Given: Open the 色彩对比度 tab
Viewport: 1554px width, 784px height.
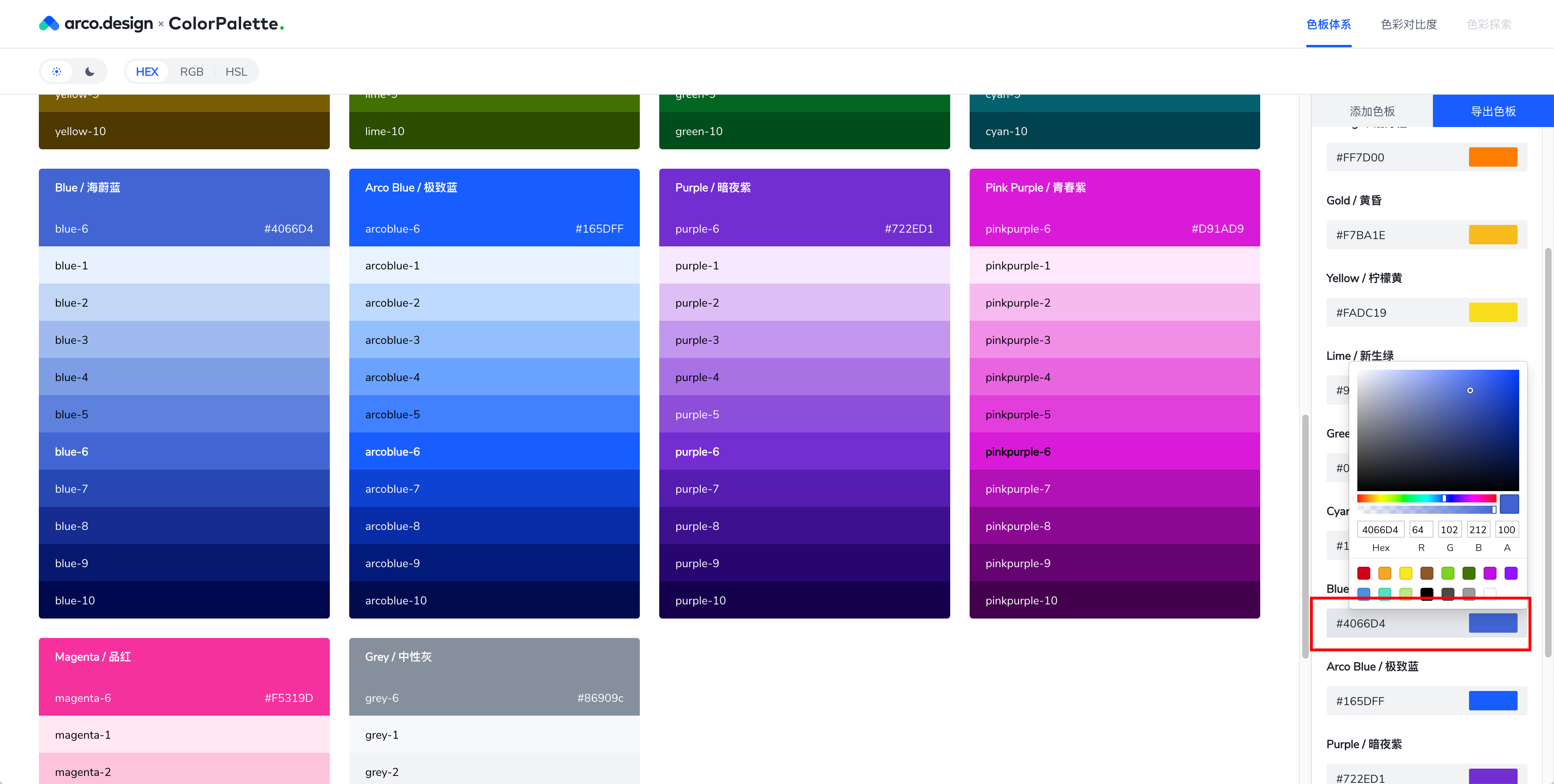Looking at the screenshot, I should point(1409,24).
